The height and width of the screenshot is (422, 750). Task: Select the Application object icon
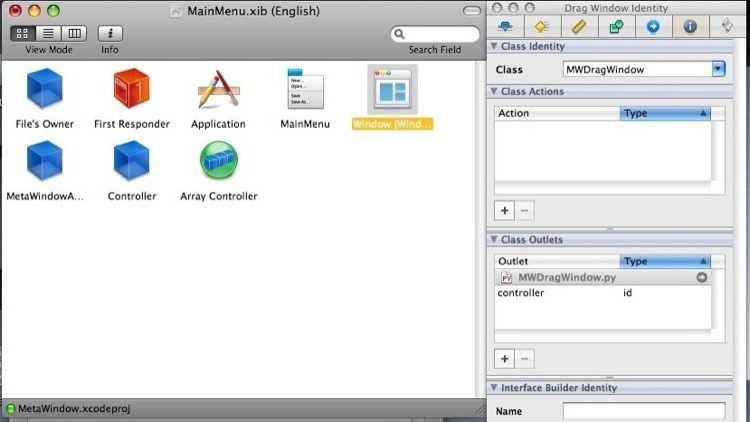tap(219, 89)
